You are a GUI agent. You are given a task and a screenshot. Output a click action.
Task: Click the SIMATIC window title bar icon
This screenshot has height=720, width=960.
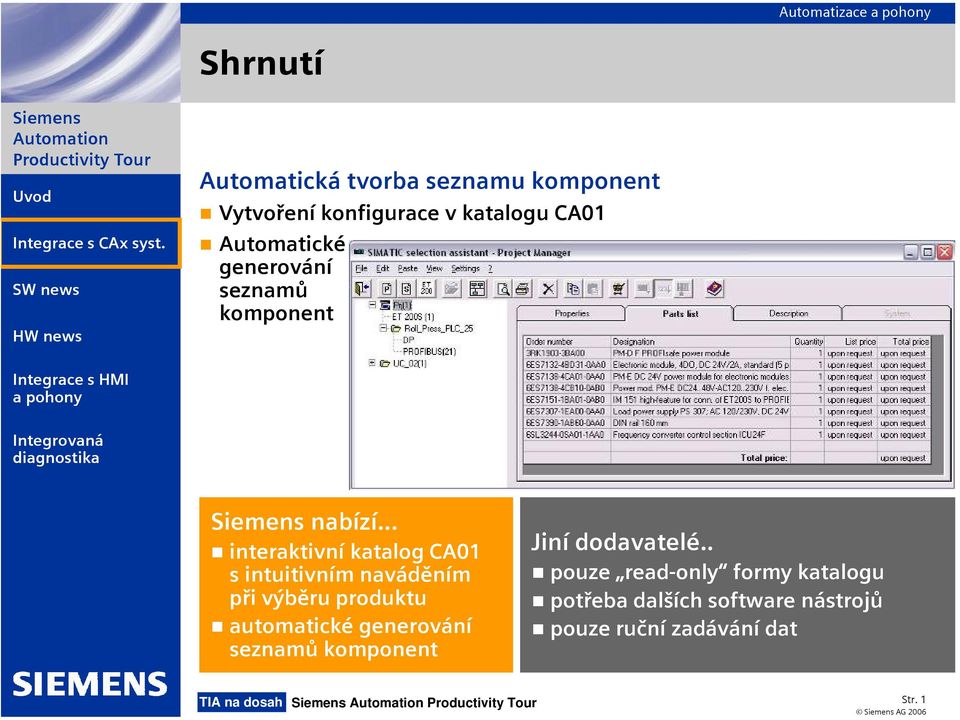tap(359, 252)
